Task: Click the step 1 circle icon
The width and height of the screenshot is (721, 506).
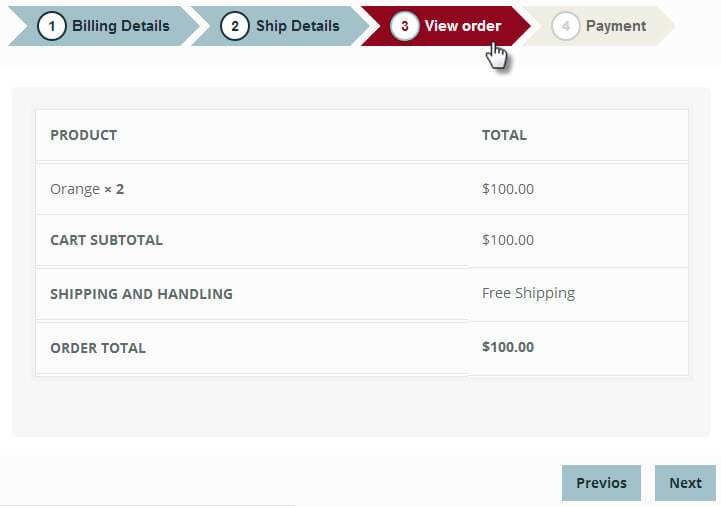Action: point(52,26)
